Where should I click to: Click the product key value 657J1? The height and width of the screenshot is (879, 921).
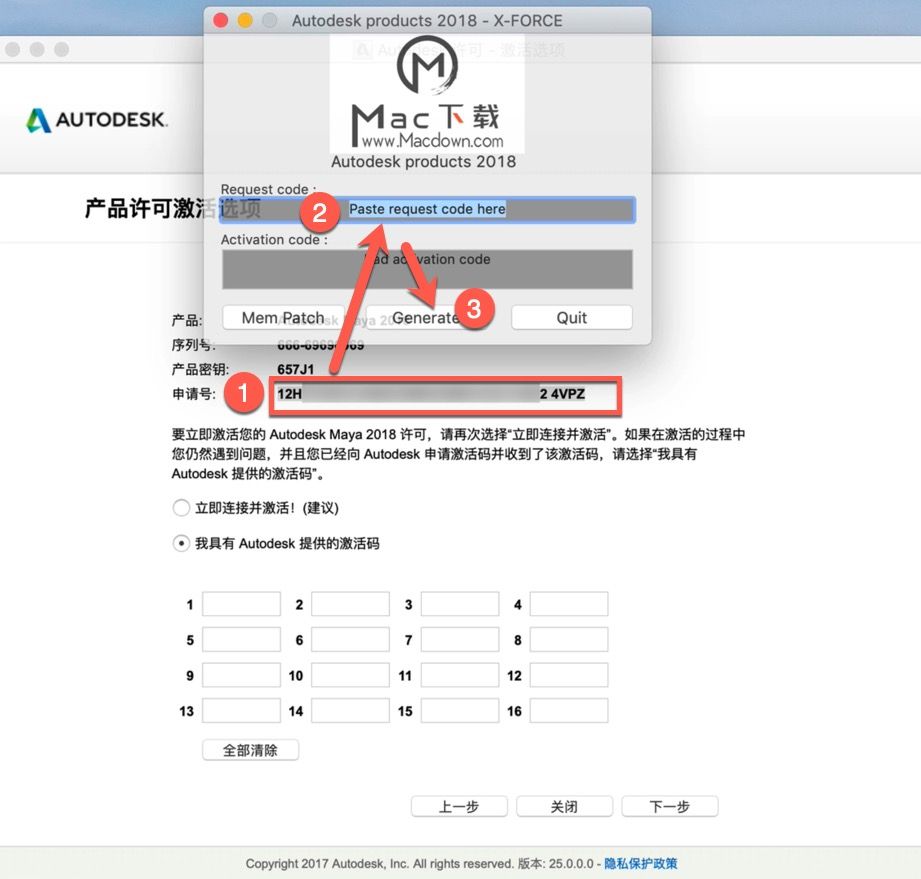295,370
